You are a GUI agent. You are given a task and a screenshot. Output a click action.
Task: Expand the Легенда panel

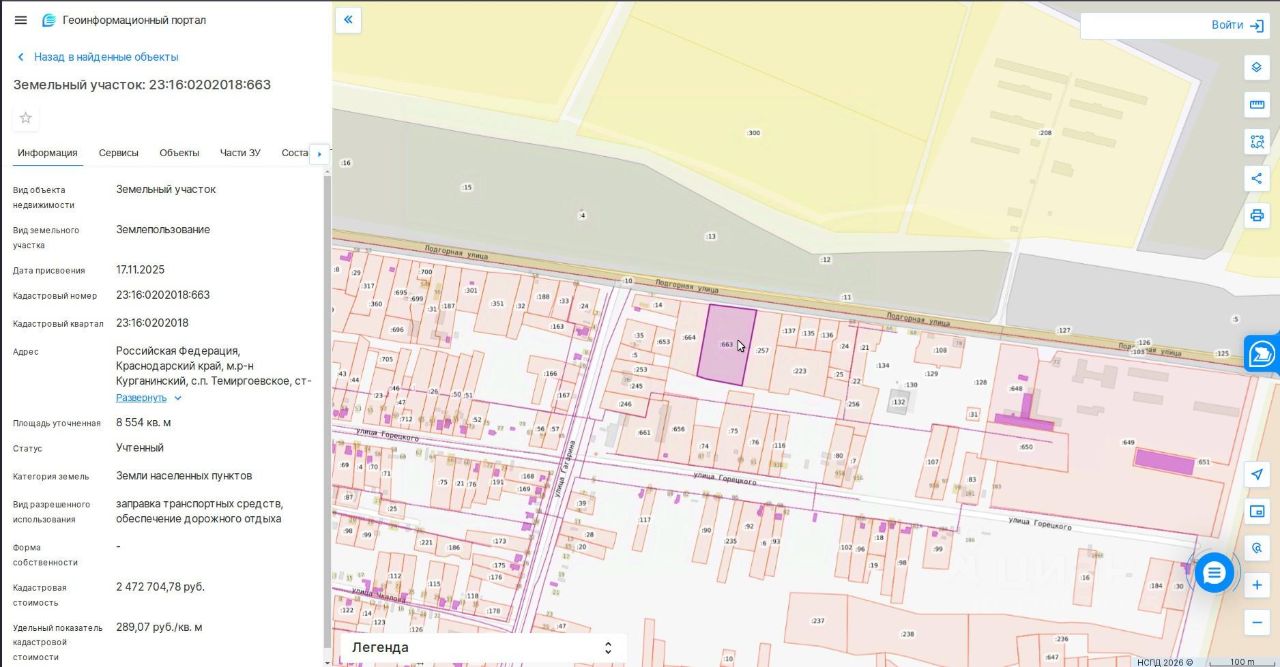click(x=483, y=648)
